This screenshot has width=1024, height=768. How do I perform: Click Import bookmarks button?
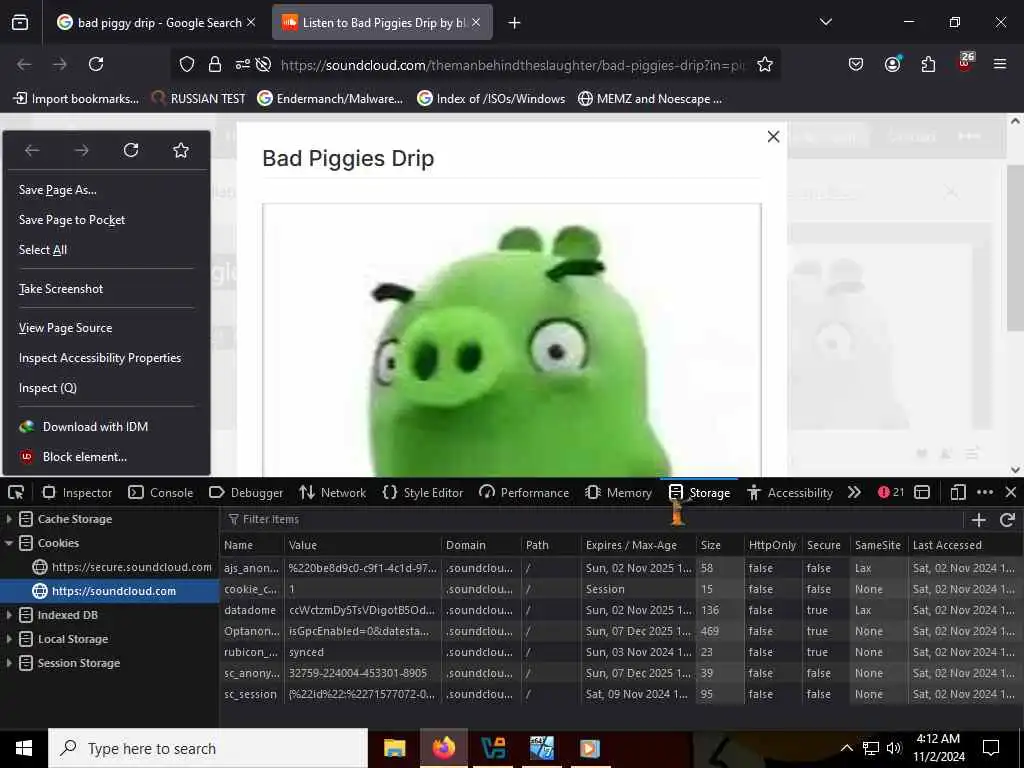point(76,99)
